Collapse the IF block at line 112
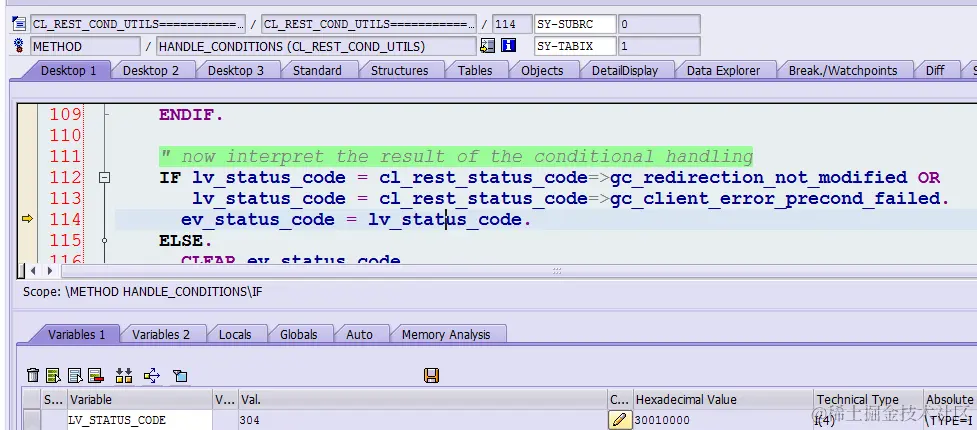This screenshot has width=977, height=430. [105, 178]
